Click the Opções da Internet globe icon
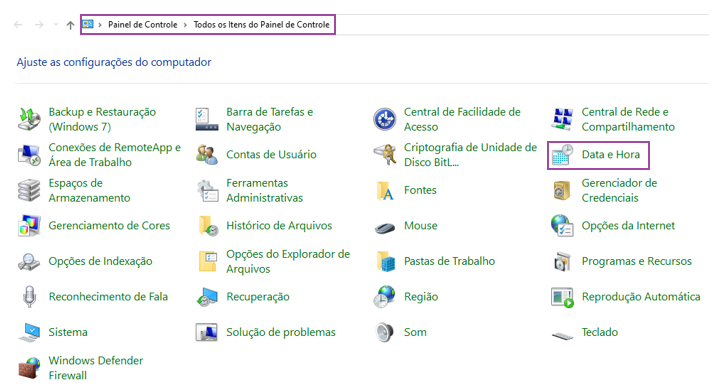This screenshot has height=386, width=714. tap(562, 226)
